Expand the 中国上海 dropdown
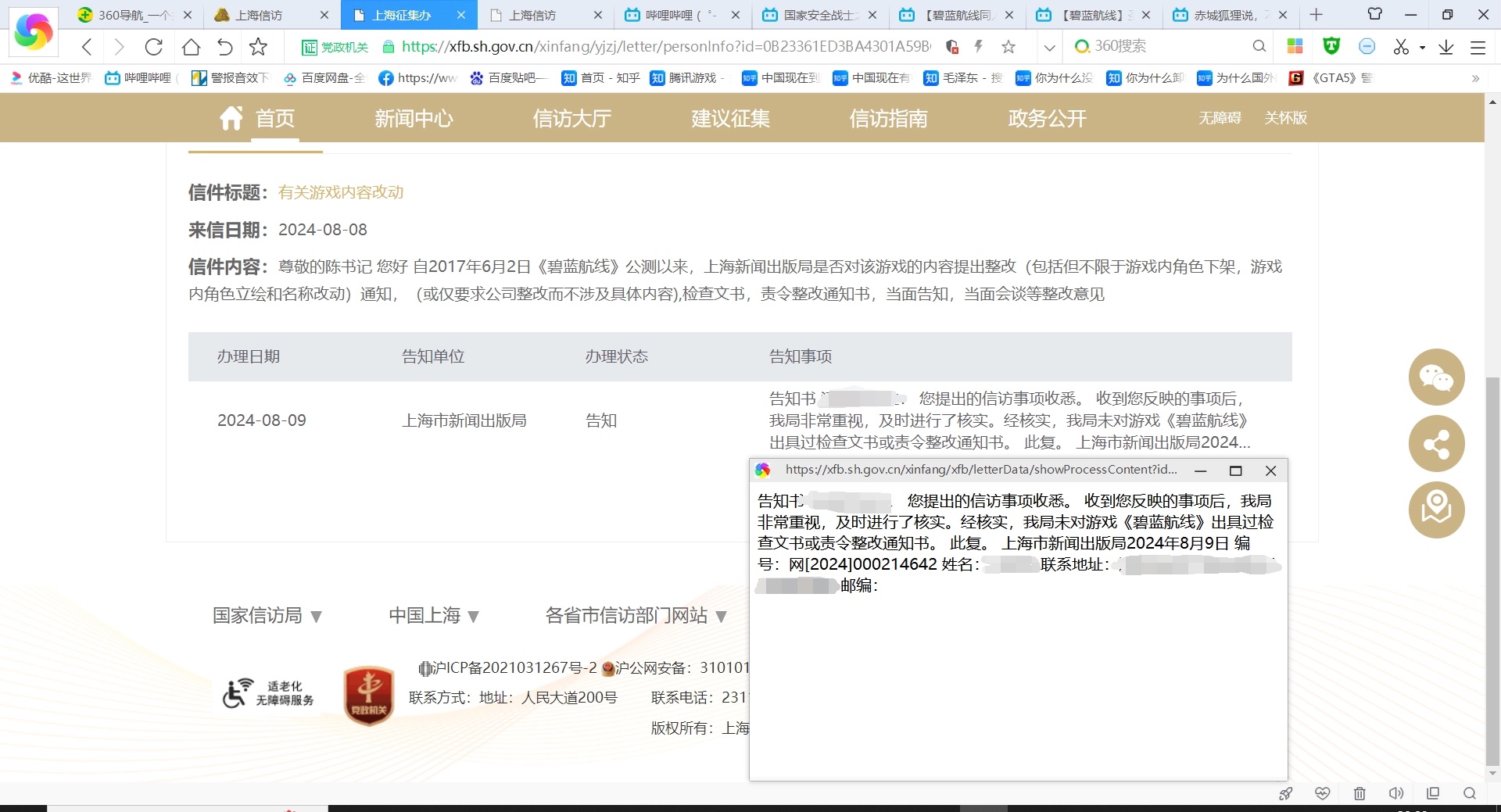1501x812 pixels. (x=434, y=616)
